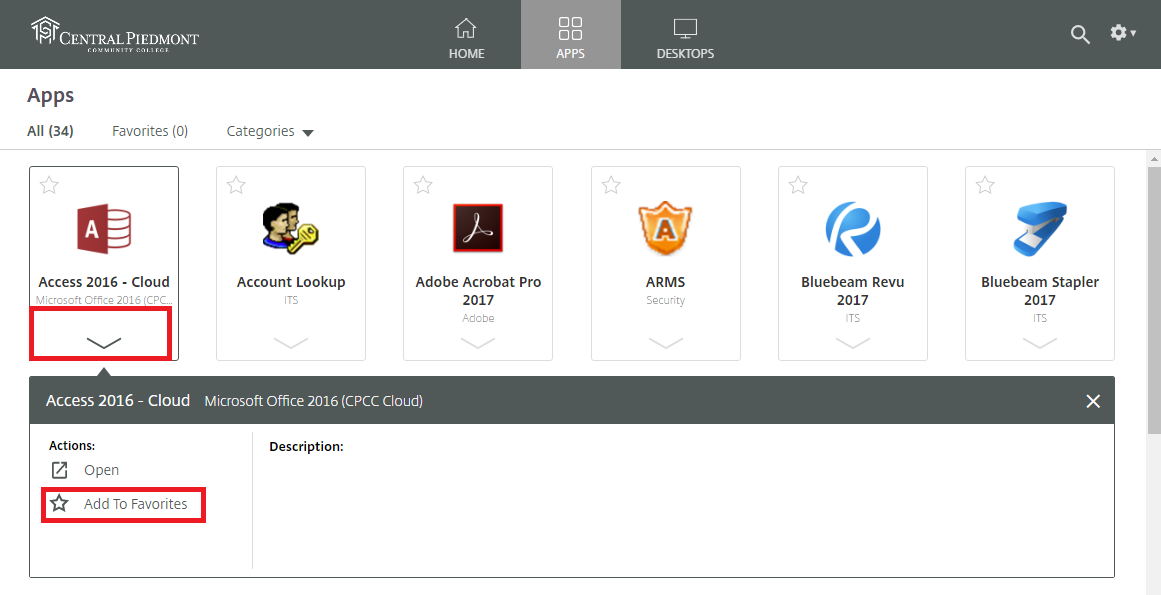Open the Categories dropdown
Viewport: 1161px width, 595px height.
click(x=270, y=131)
